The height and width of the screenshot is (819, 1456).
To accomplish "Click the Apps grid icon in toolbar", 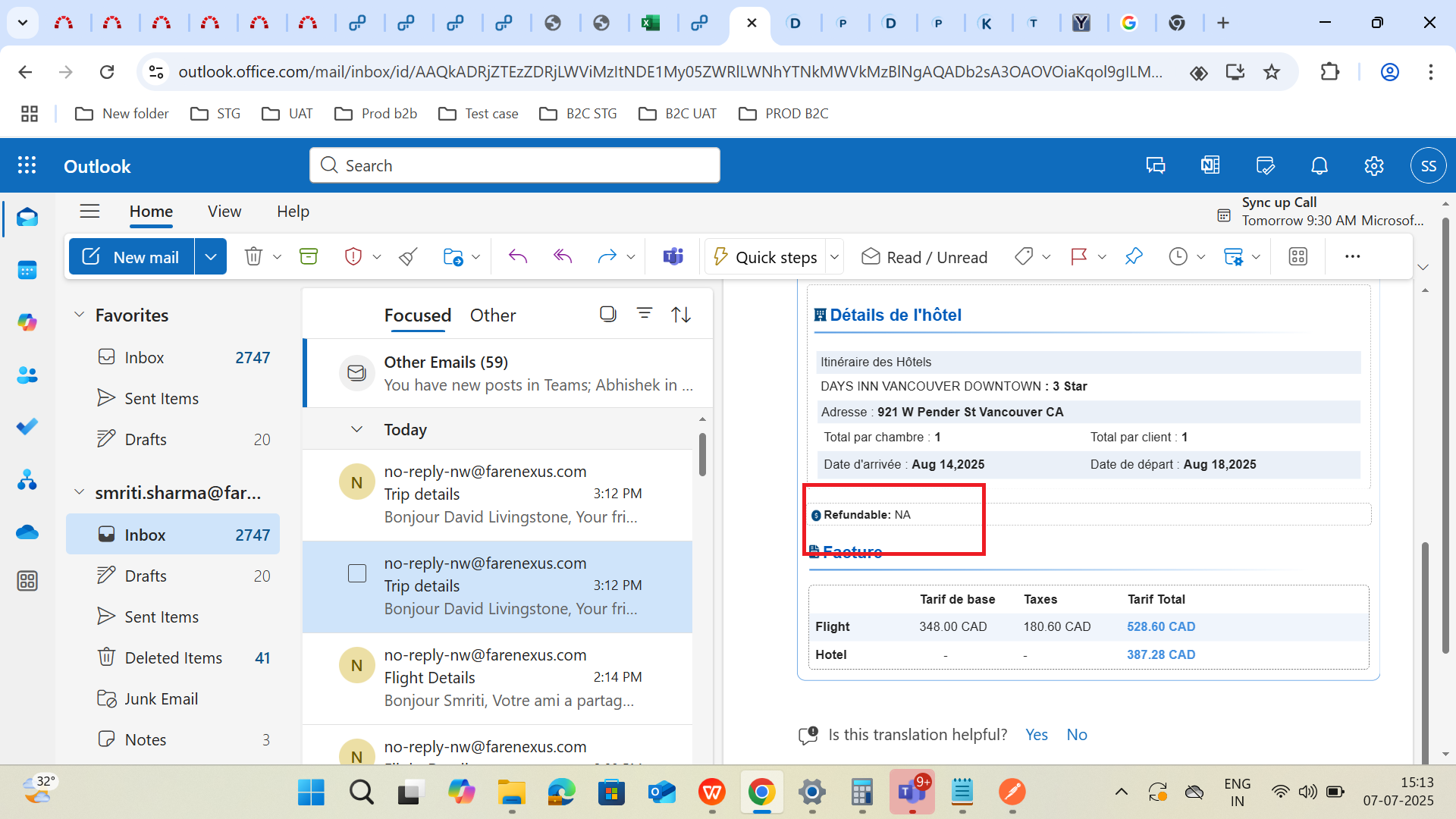I will [1298, 257].
